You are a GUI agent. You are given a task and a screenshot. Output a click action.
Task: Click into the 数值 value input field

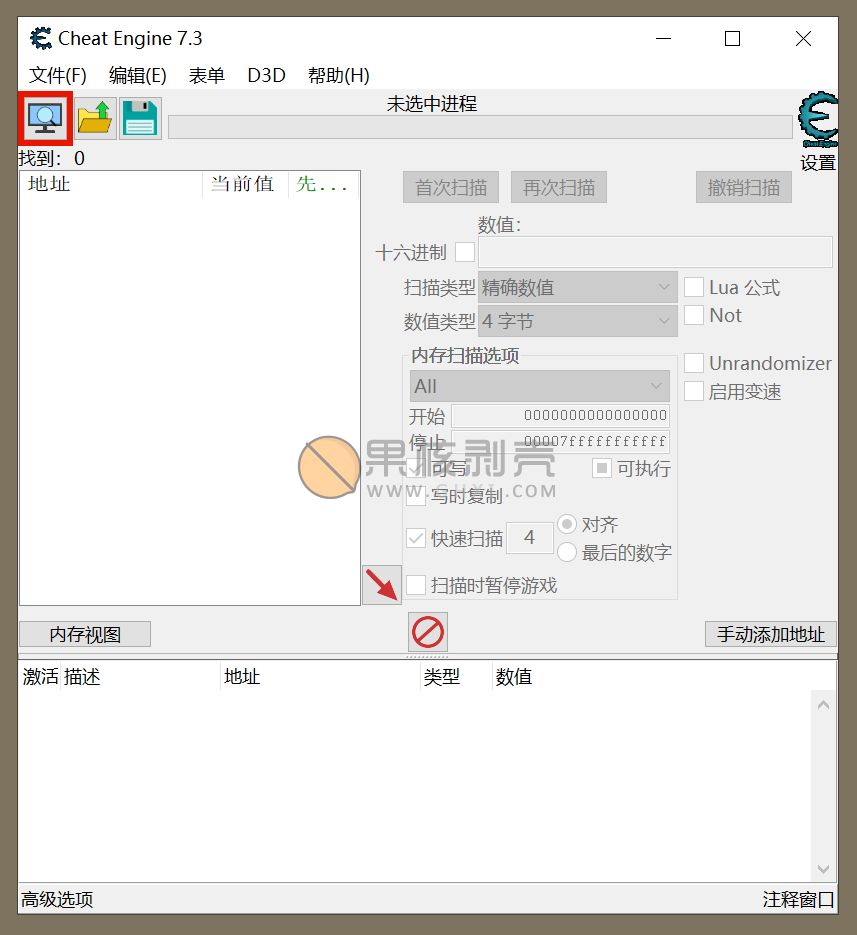click(x=655, y=252)
